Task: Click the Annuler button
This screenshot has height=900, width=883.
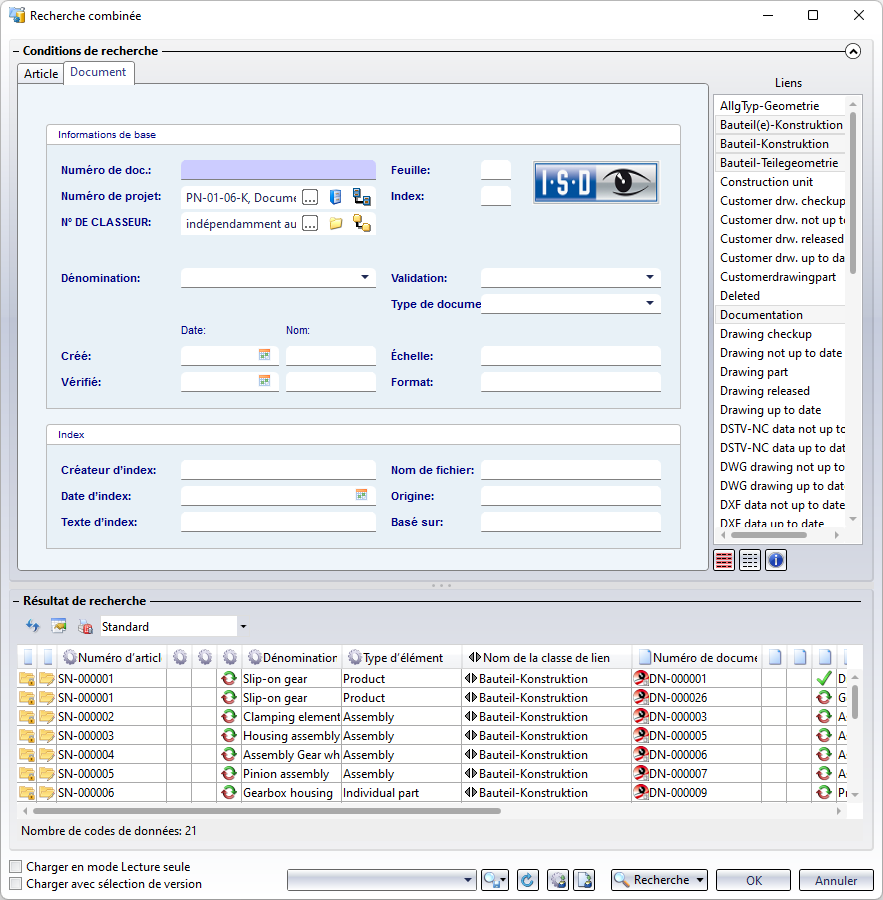Action: pos(836,880)
